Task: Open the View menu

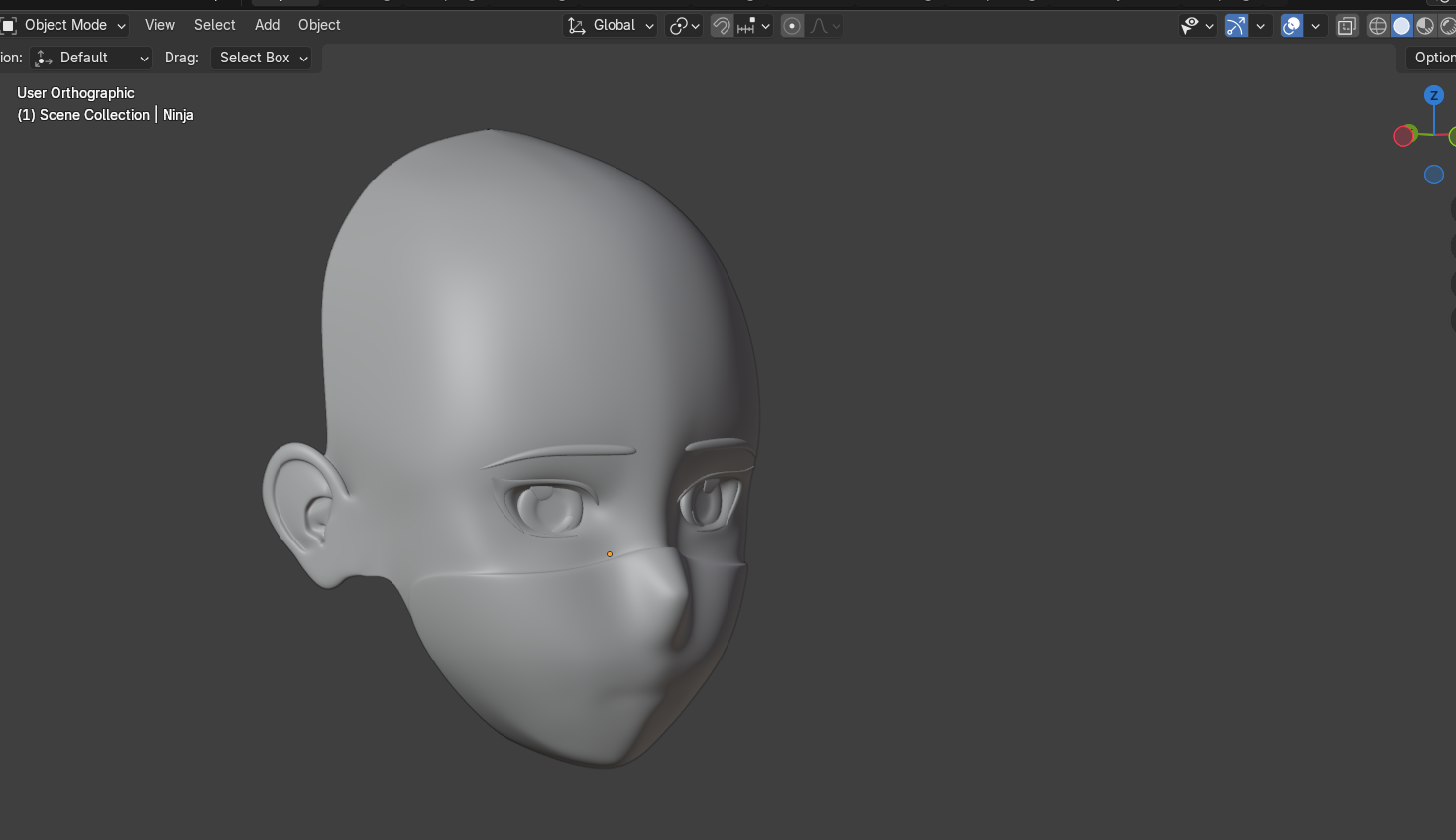Action: (160, 25)
